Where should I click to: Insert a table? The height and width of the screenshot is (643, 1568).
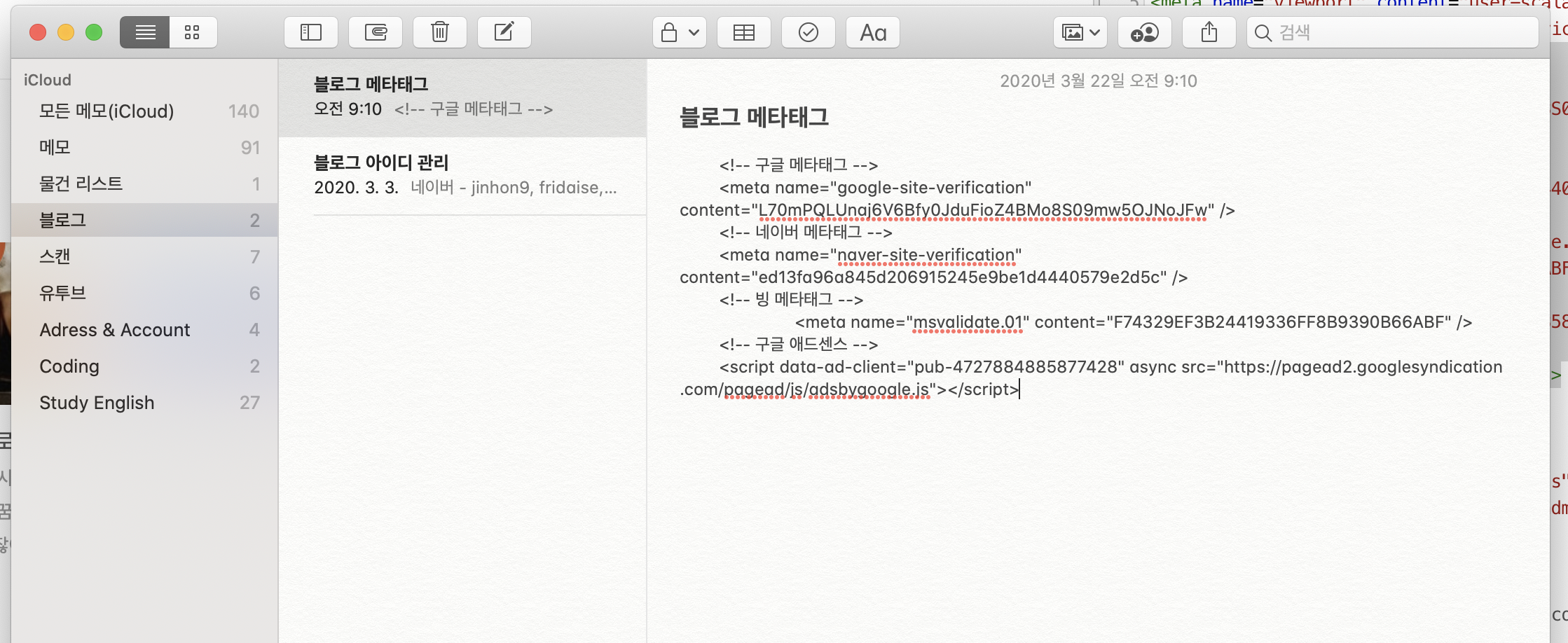coord(744,32)
